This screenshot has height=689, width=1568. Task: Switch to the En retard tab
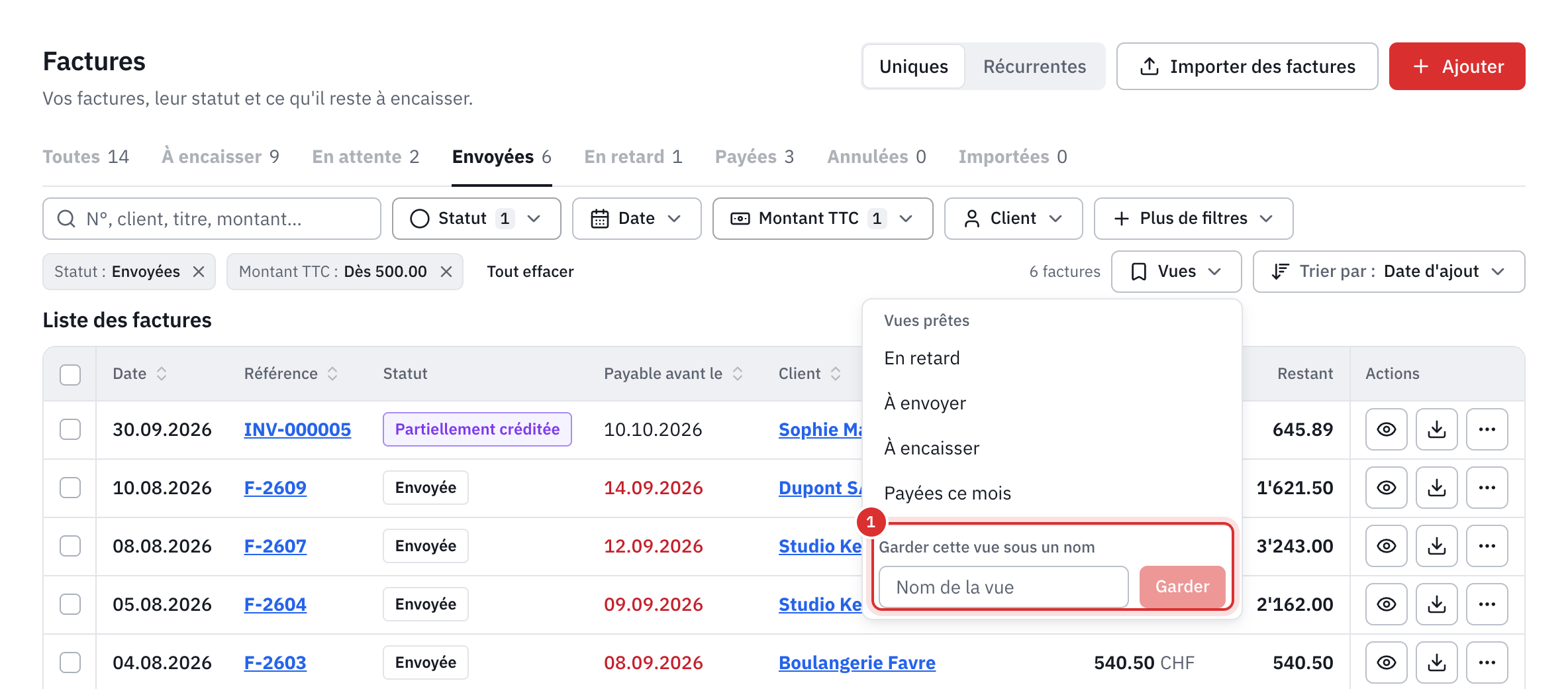pyautogui.click(x=633, y=157)
